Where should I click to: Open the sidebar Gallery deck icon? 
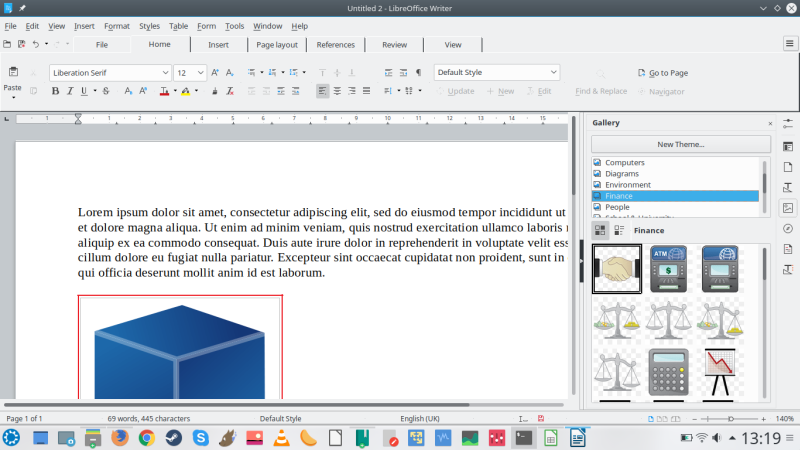[x=788, y=208]
